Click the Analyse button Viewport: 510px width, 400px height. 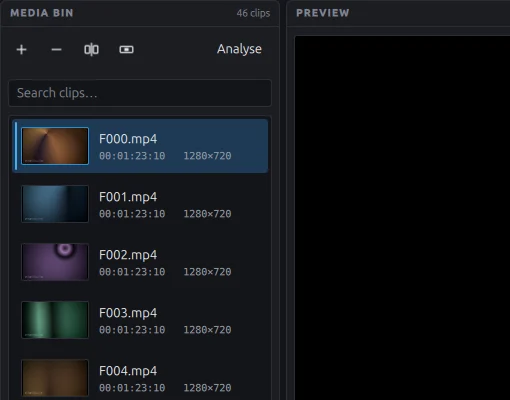[239, 49]
